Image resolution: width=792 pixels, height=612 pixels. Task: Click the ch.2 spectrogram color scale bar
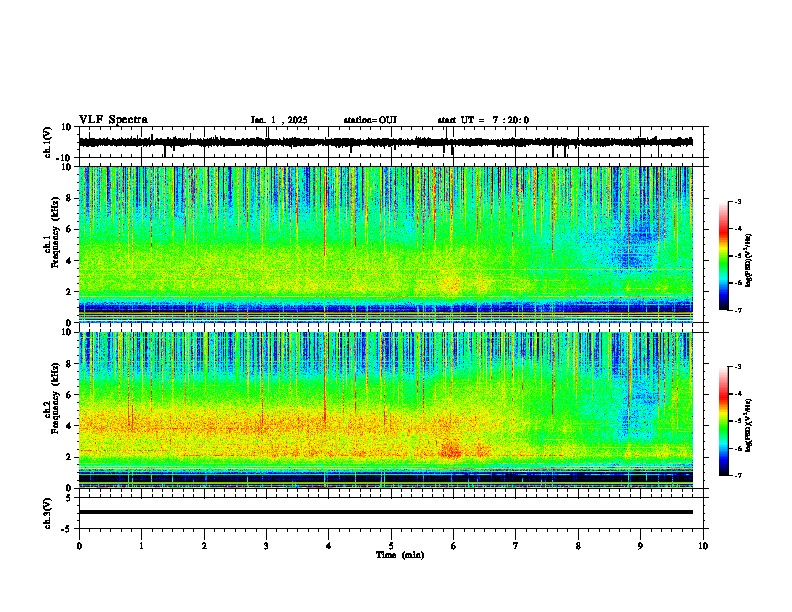[723, 421]
